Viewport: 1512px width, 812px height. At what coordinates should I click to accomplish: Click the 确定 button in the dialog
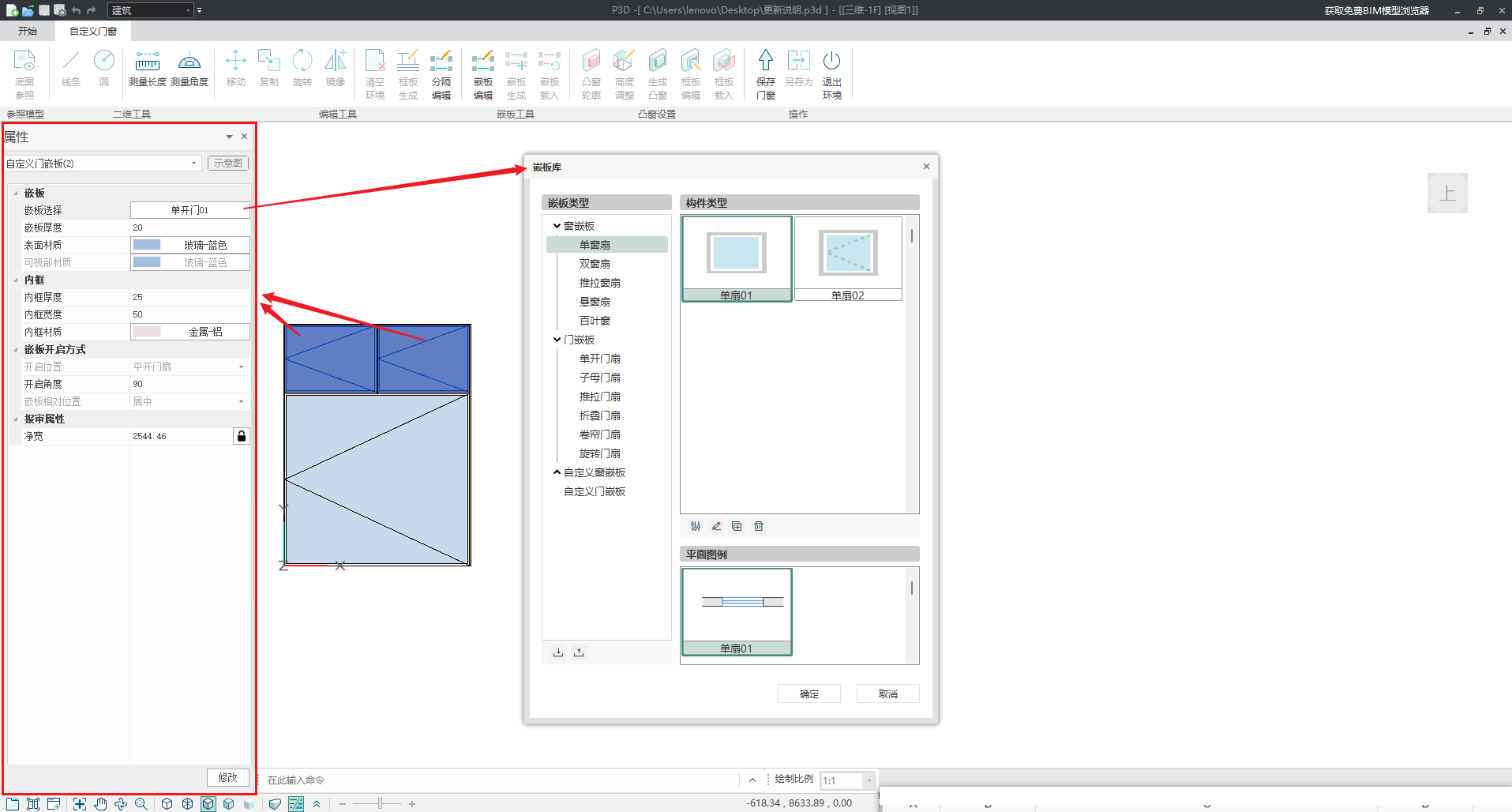[809, 694]
